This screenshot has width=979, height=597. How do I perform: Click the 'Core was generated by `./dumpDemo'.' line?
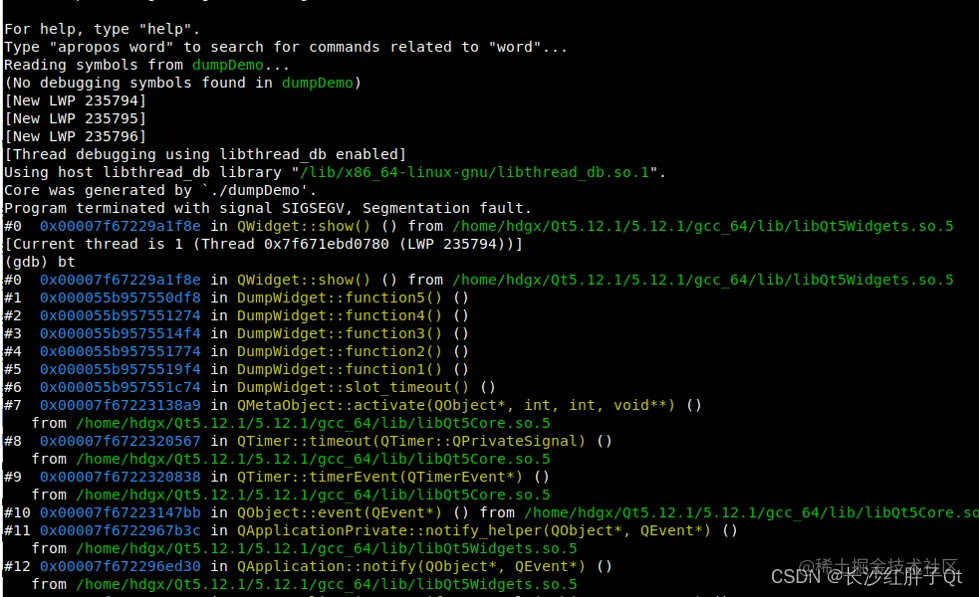(160, 190)
